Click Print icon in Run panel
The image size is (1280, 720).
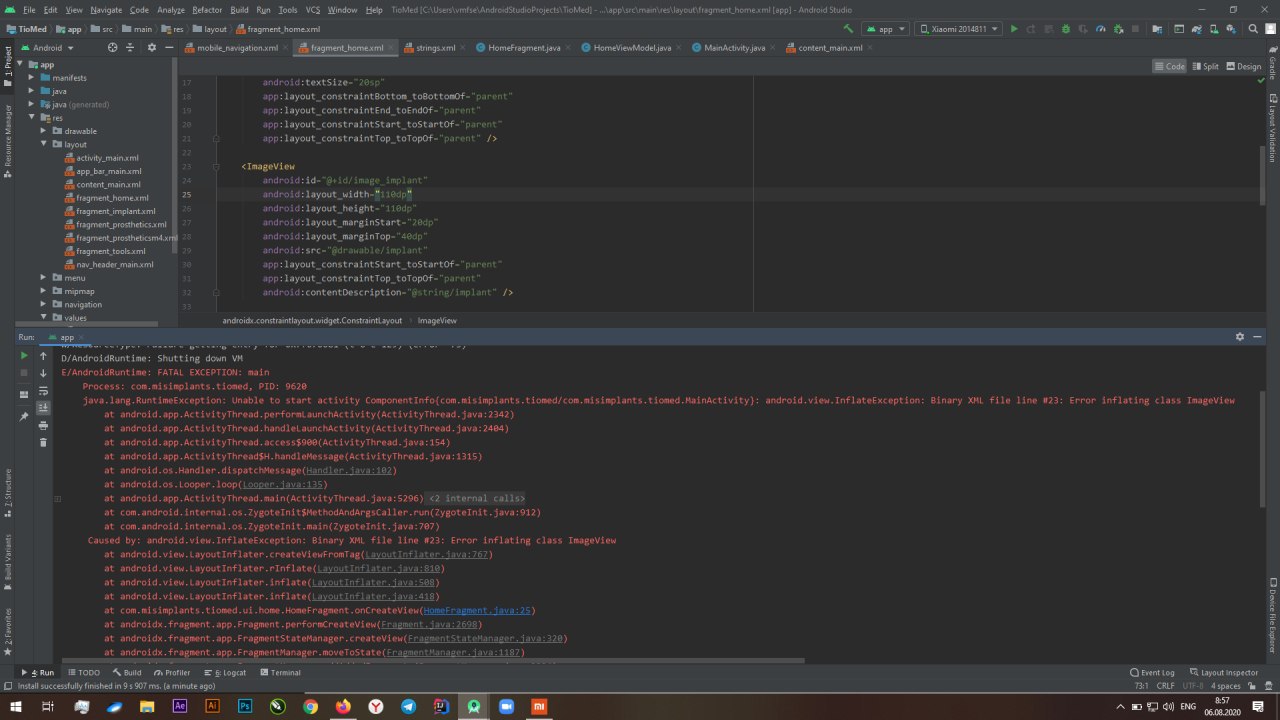pyautogui.click(x=43, y=425)
